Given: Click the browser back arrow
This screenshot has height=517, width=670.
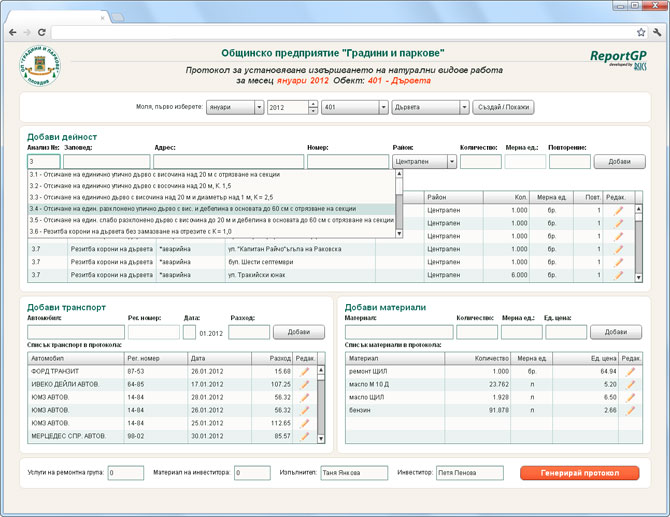Looking at the screenshot, I should click(x=13, y=32).
